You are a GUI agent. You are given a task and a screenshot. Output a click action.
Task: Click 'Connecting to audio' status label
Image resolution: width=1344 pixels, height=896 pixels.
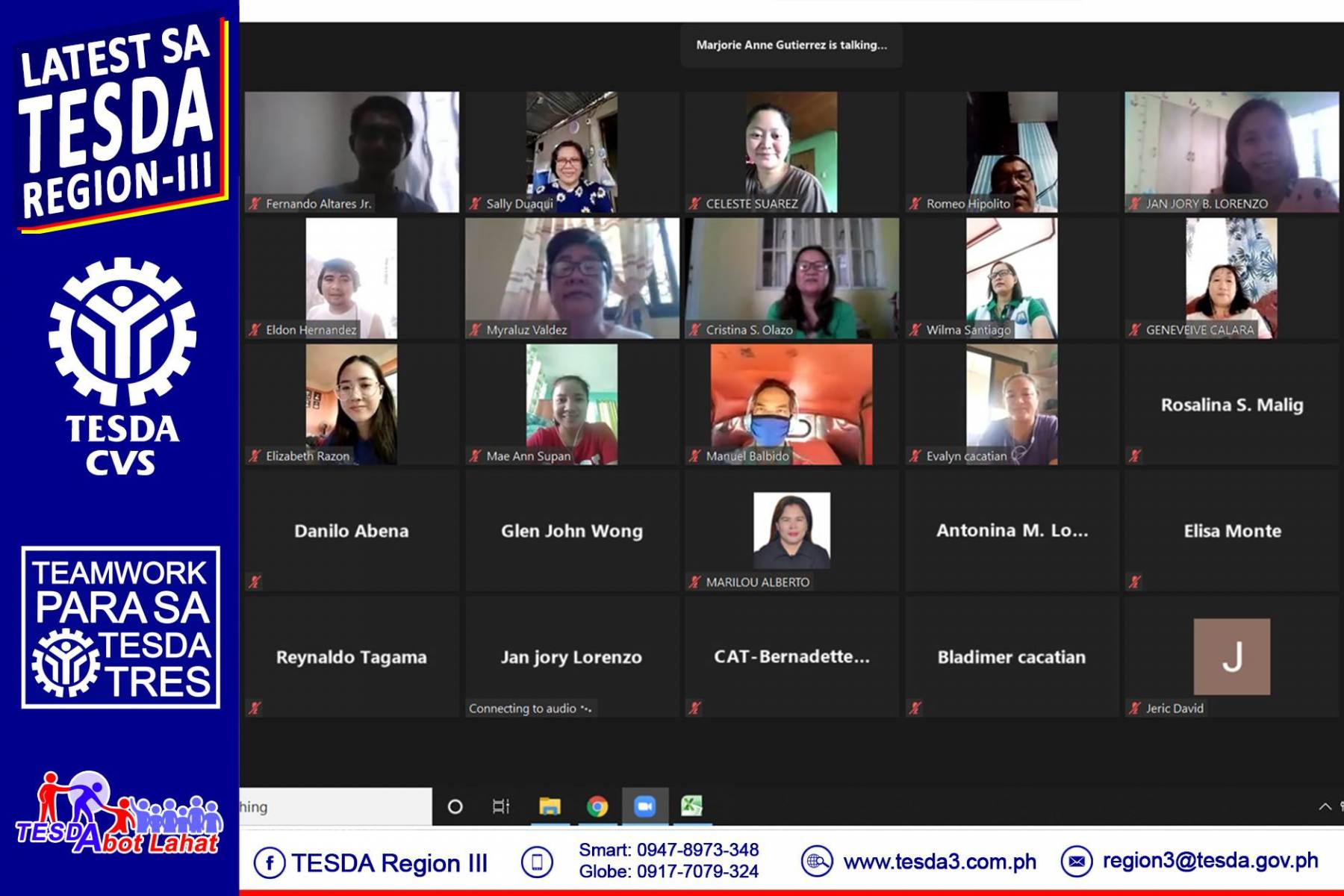[530, 709]
